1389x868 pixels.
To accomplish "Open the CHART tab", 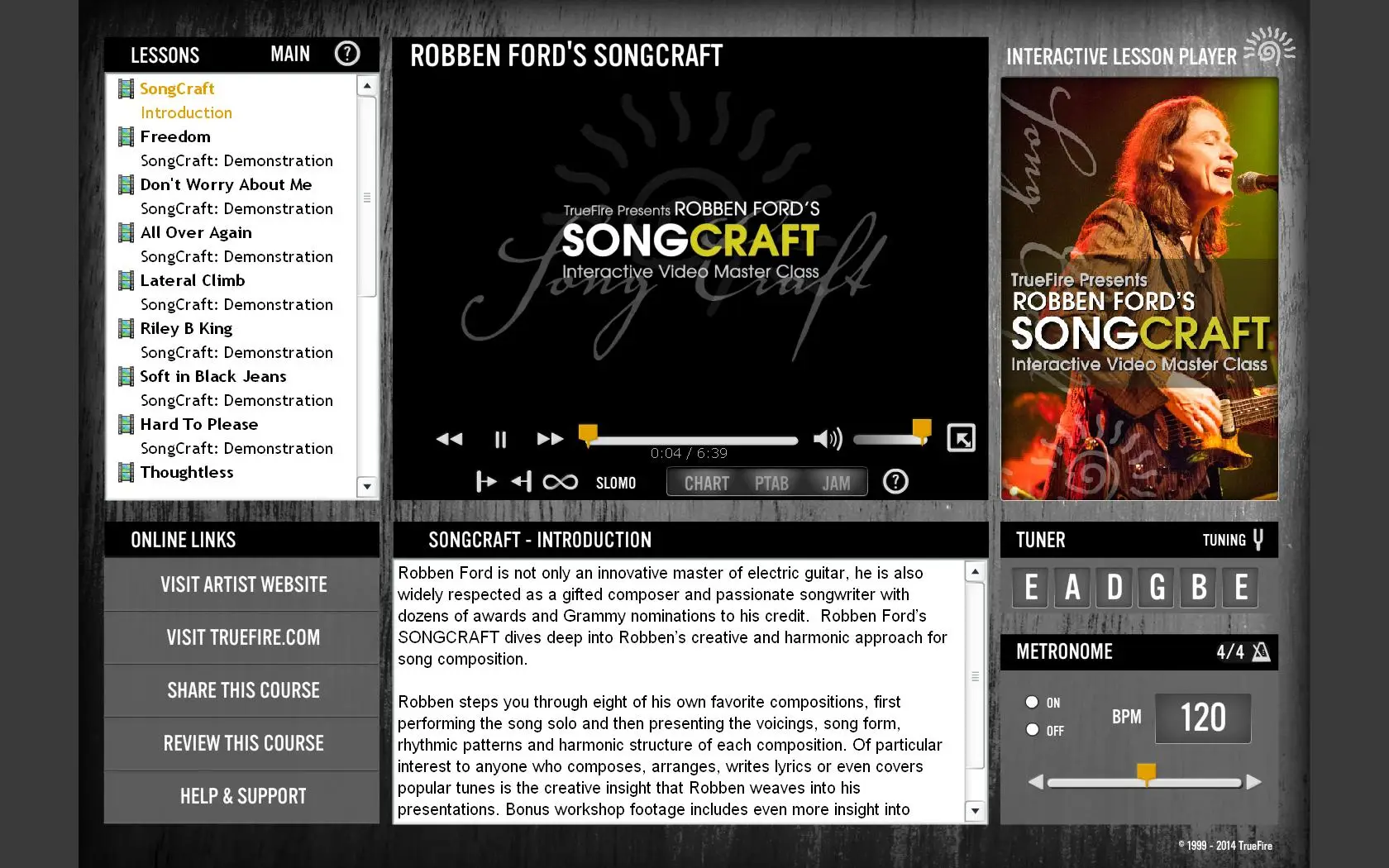I will click(x=707, y=483).
